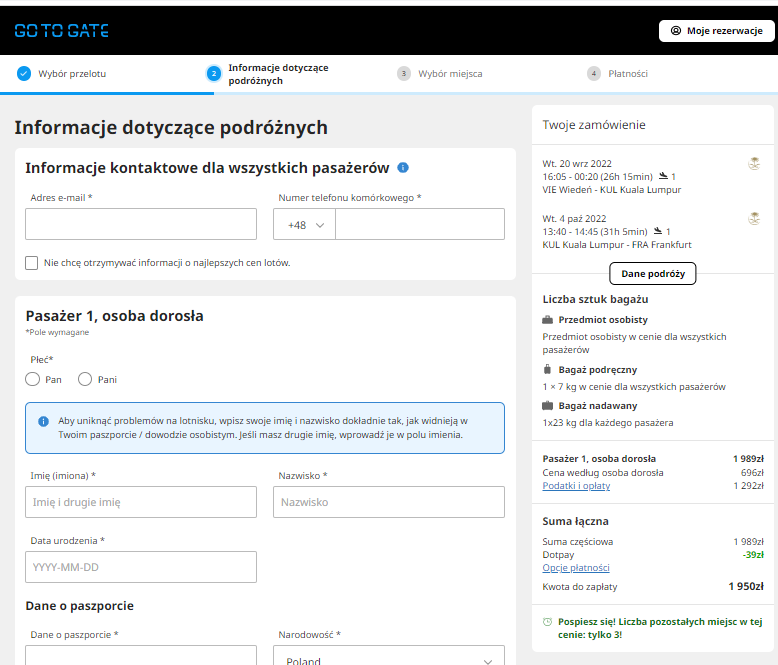Click the completed checkmark icon for Wybór przelotu
The width and height of the screenshot is (778, 665).
click(x=24, y=73)
